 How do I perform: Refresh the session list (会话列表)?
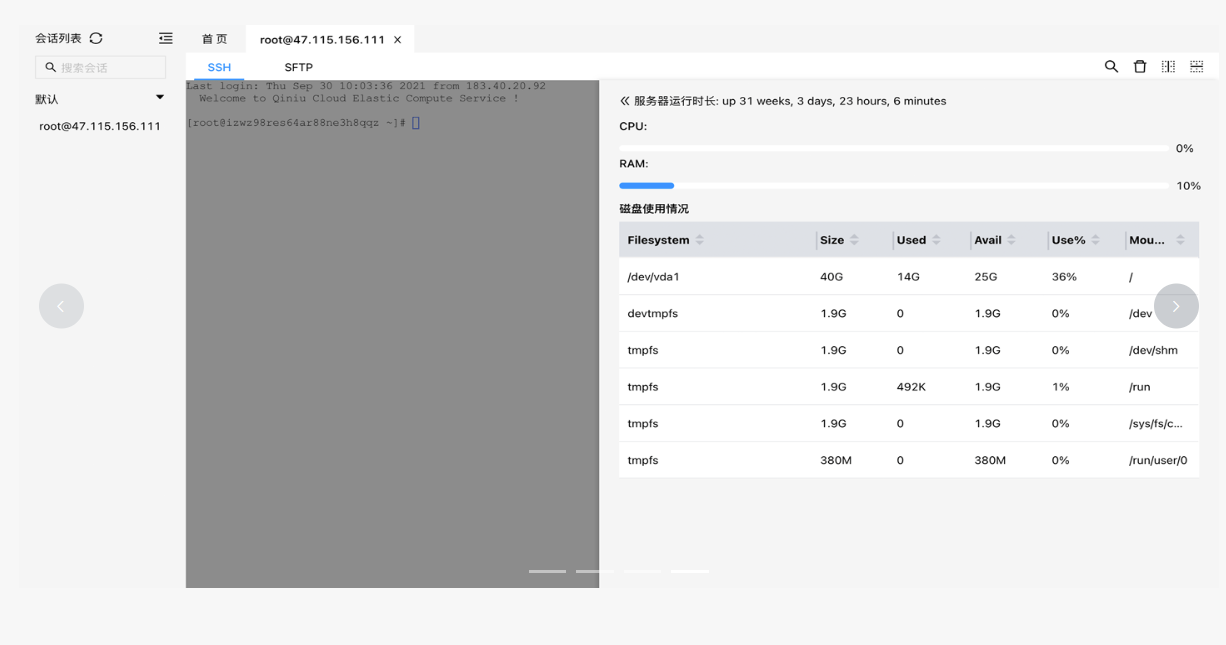(x=96, y=38)
